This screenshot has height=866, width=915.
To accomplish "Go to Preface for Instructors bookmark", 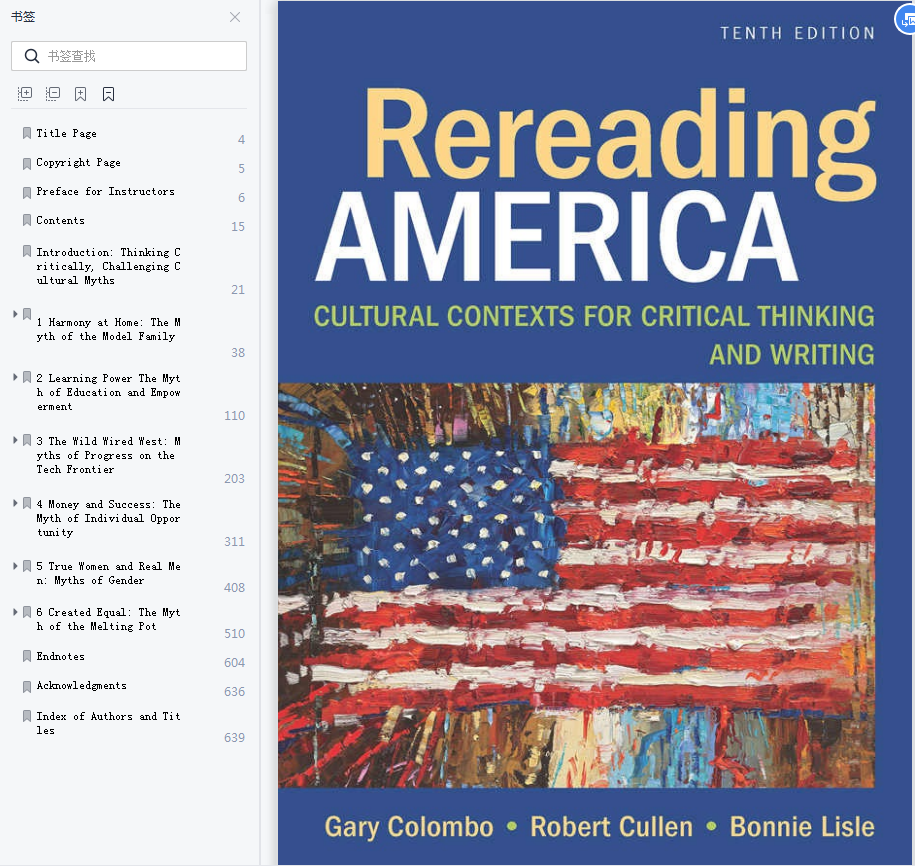I will (x=105, y=191).
